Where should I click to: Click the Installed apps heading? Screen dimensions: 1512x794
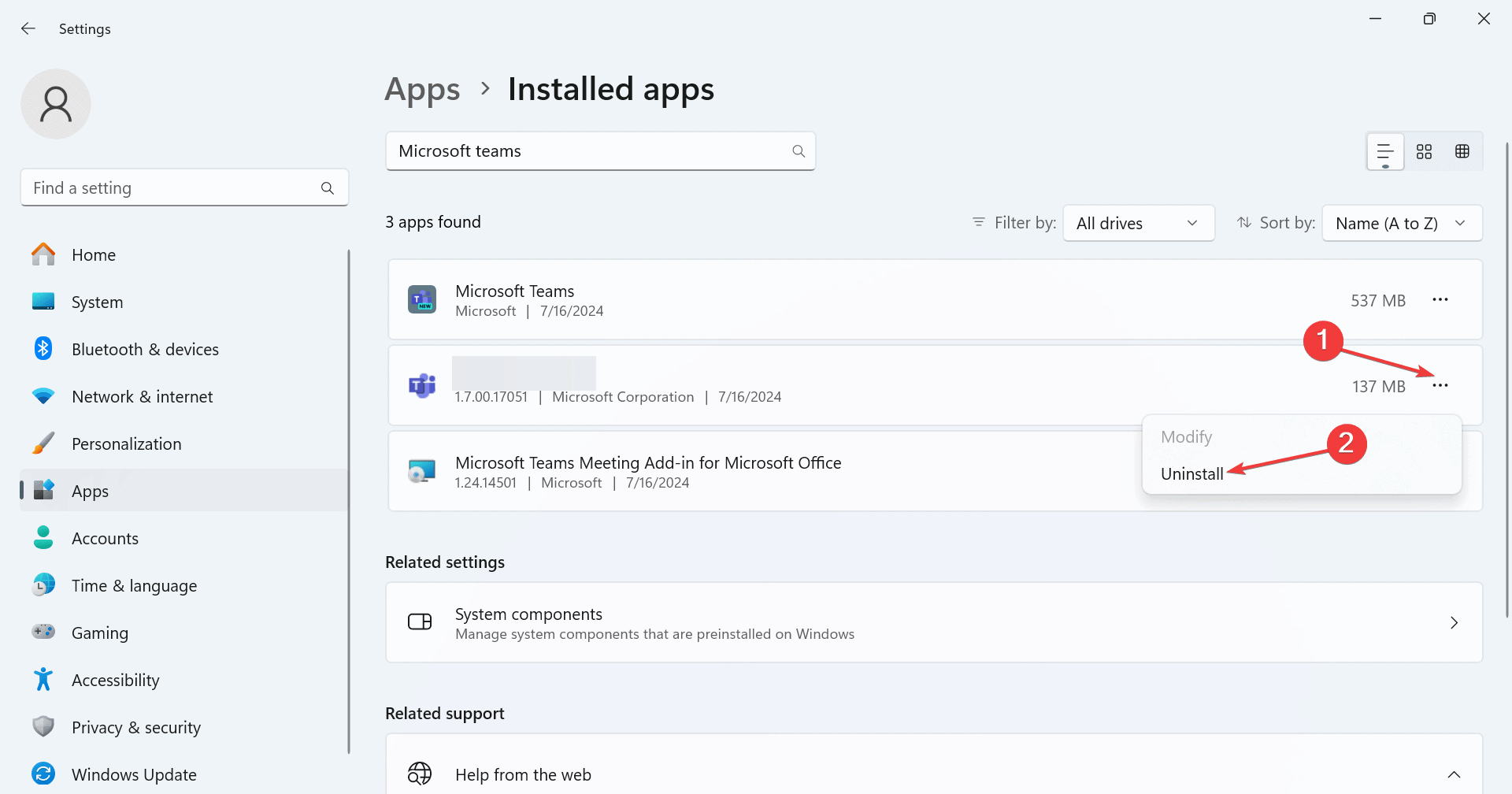point(611,89)
